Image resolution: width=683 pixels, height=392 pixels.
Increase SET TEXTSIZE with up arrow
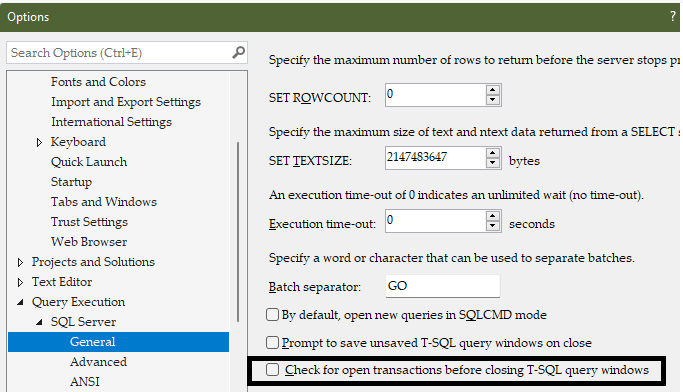tap(492, 153)
